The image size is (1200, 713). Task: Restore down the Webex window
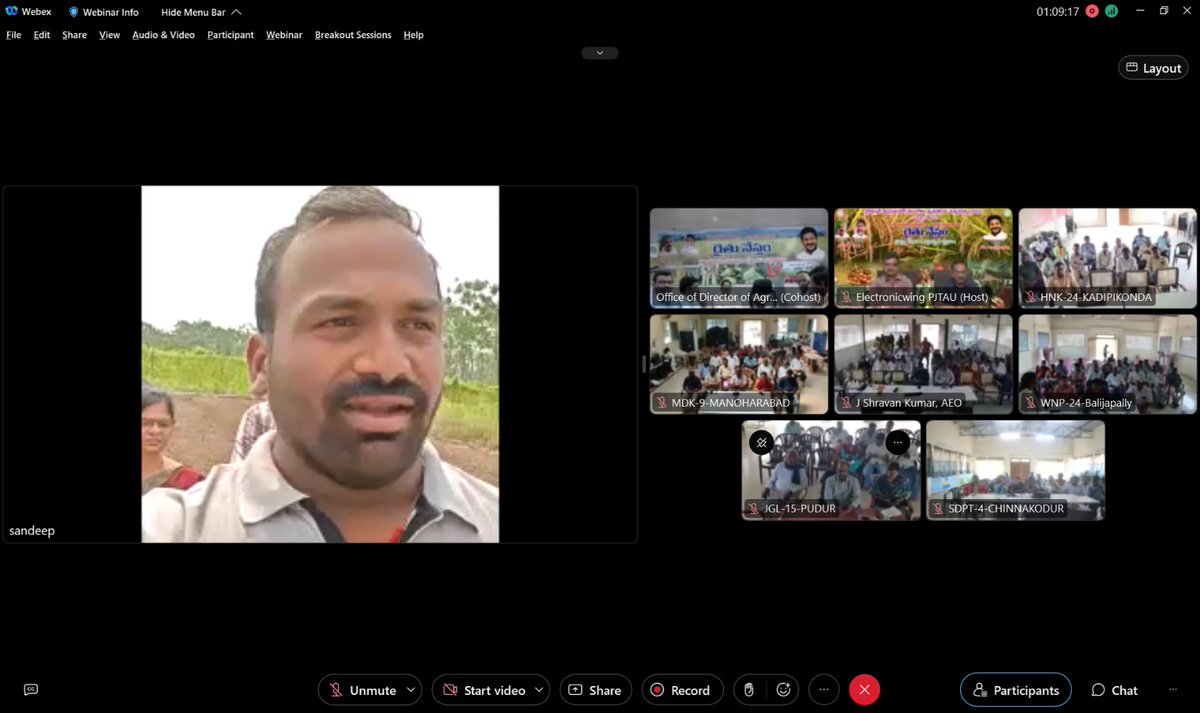click(x=1164, y=11)
